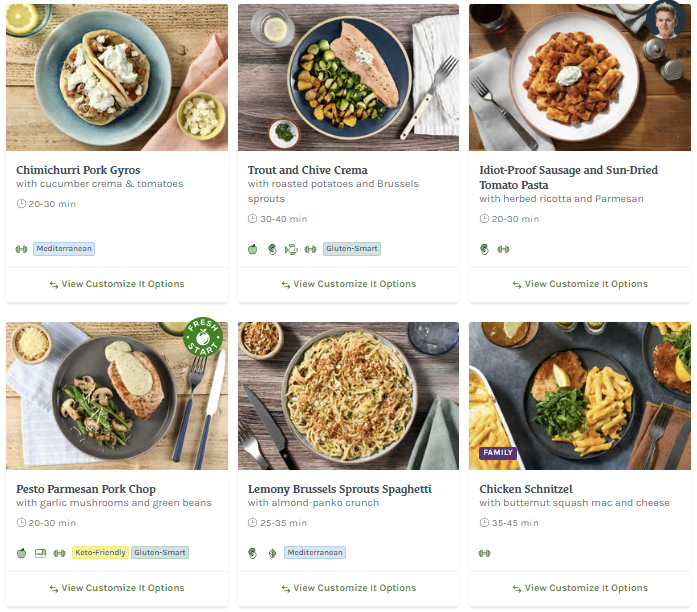Select the Mediterranean tag on the Chimichurri Pork Gyros card
Viewport: 697px width, 612px height.
click(x=64, y=249)
